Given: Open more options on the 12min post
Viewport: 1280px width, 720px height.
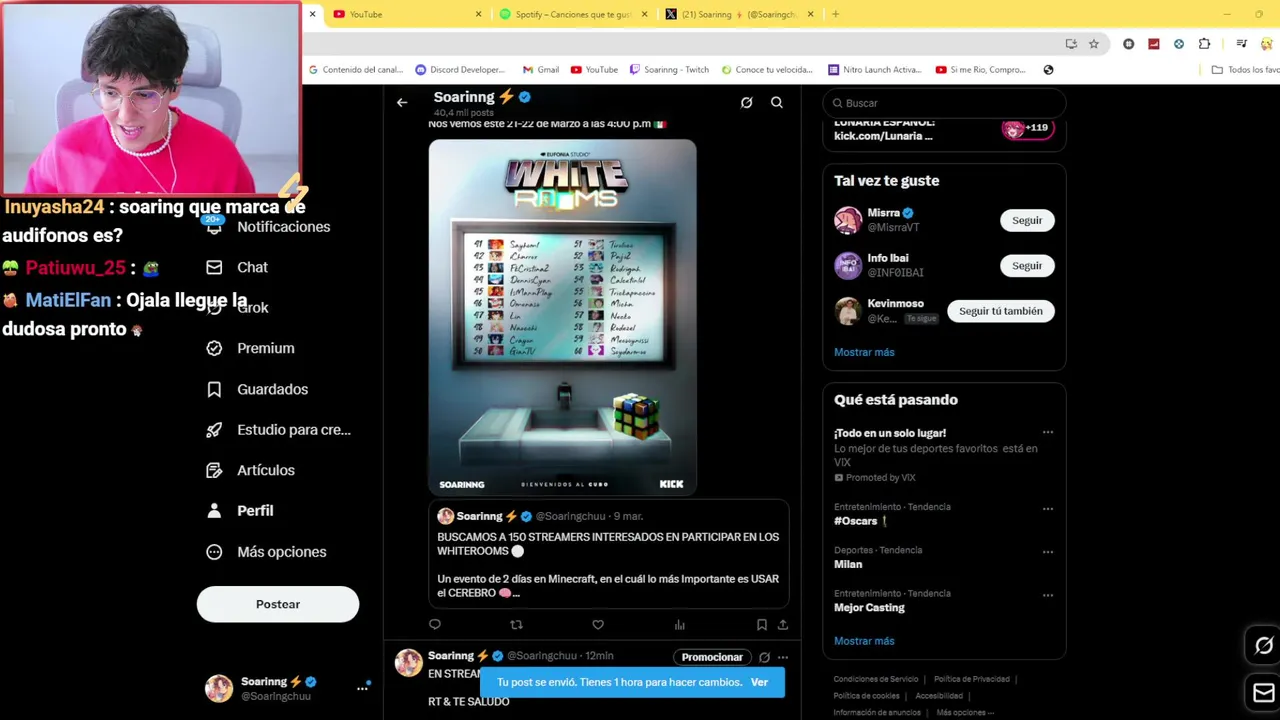Looking at the screenshot, I should point(783,657).
